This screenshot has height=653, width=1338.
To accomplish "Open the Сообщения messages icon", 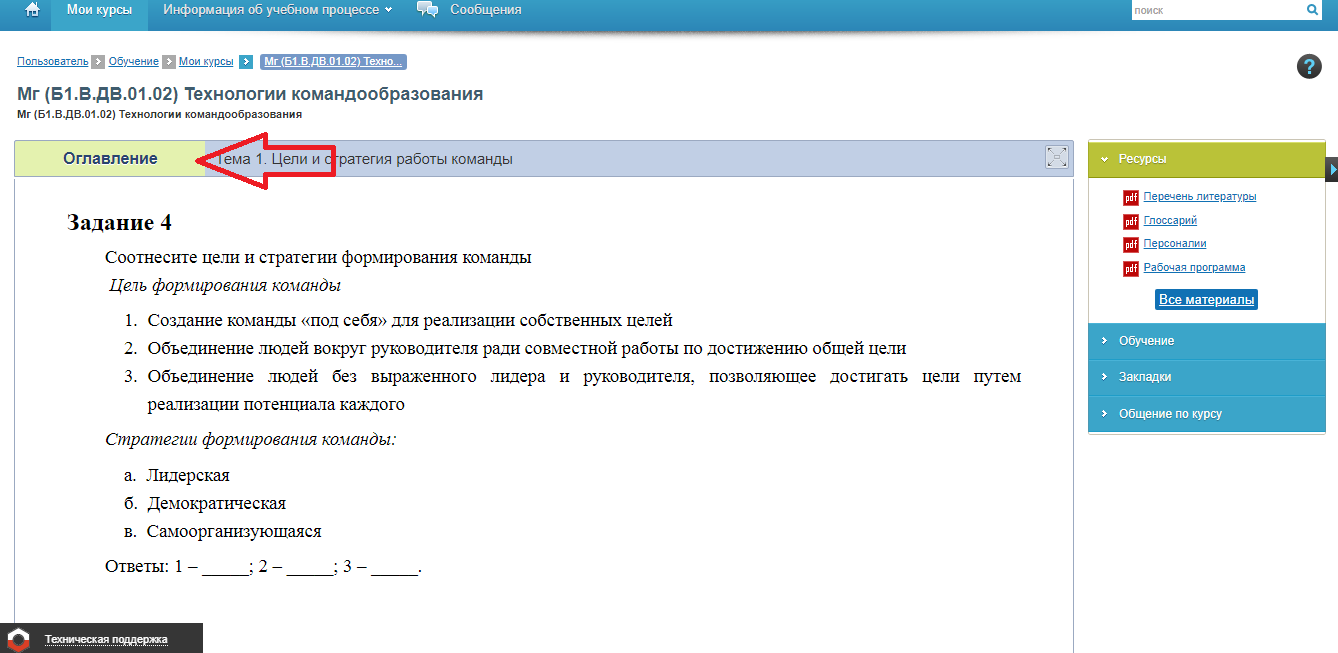I will point(428,10).
